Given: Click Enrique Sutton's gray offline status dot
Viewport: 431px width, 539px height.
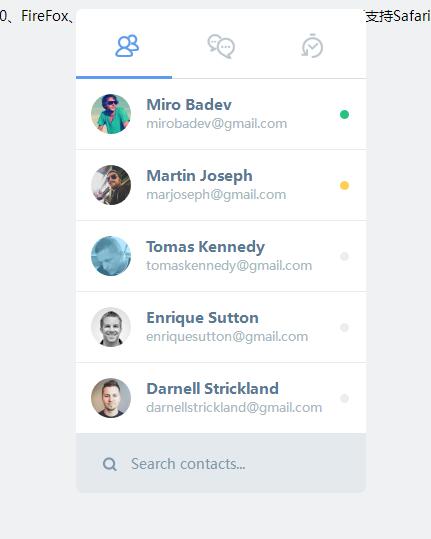Looking at the screenshot, I should click(x=344, y=327).
